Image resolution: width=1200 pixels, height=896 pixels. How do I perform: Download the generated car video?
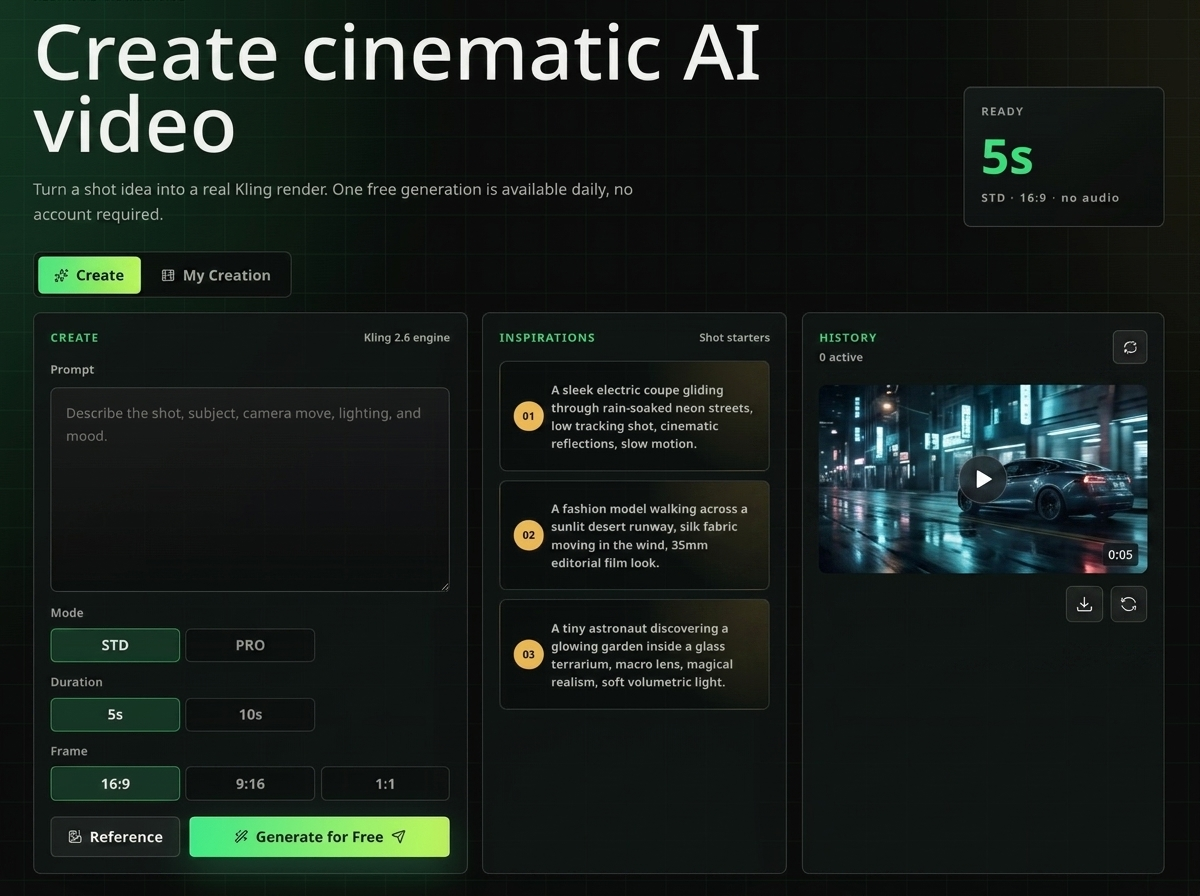[1084, 604]
